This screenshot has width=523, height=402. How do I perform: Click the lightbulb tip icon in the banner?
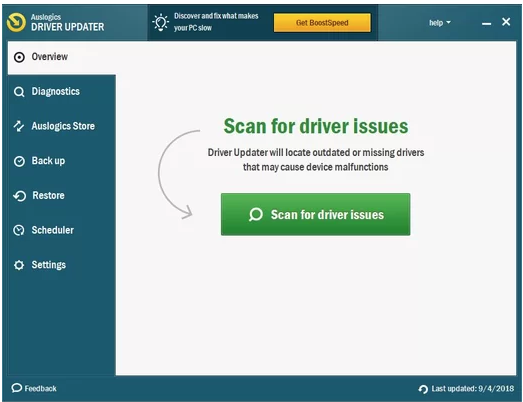point(160,22)
